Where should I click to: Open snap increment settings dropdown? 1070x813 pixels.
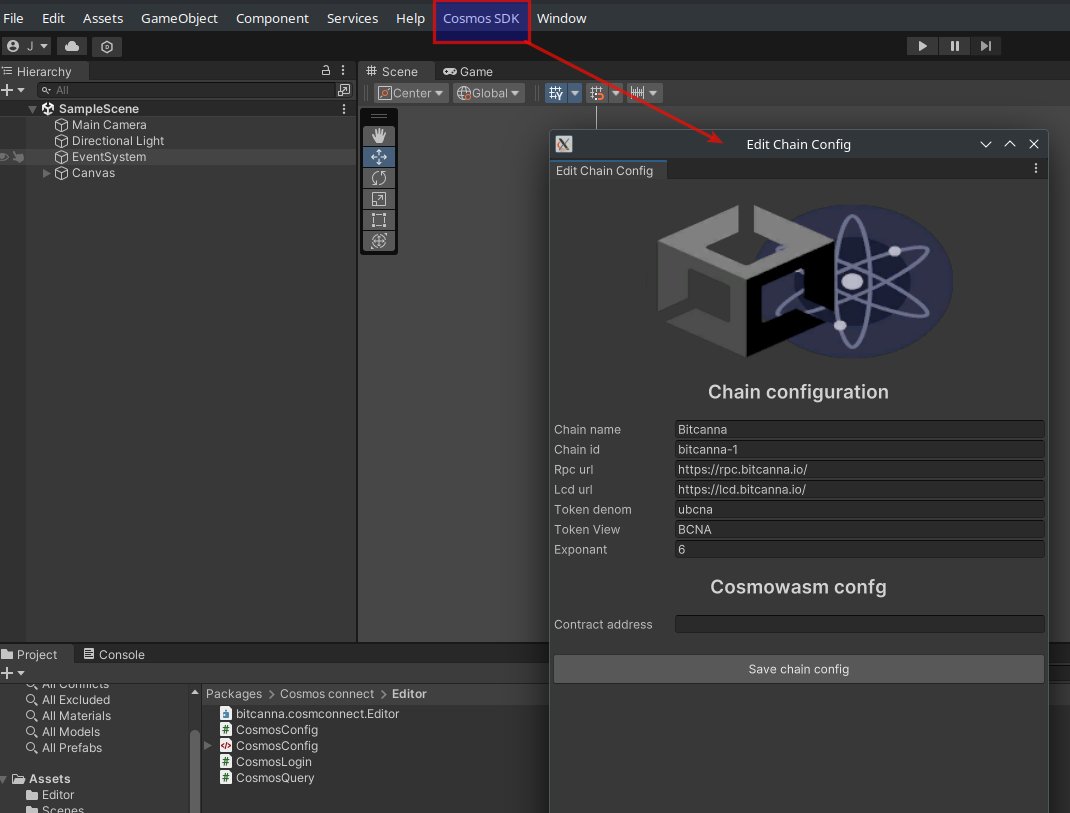coord(653,93)
